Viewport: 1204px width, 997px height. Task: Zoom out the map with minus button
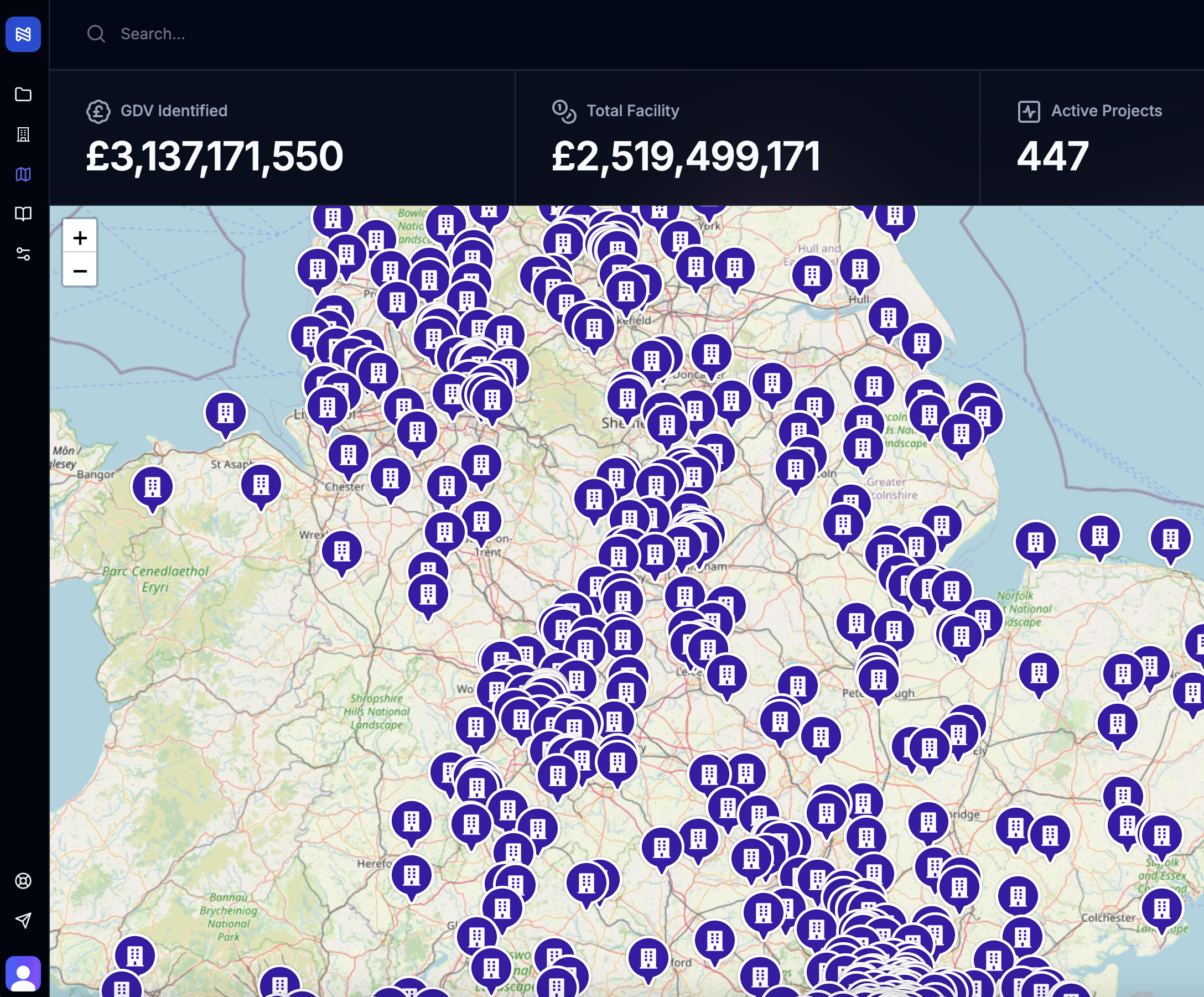click(80, 271)
